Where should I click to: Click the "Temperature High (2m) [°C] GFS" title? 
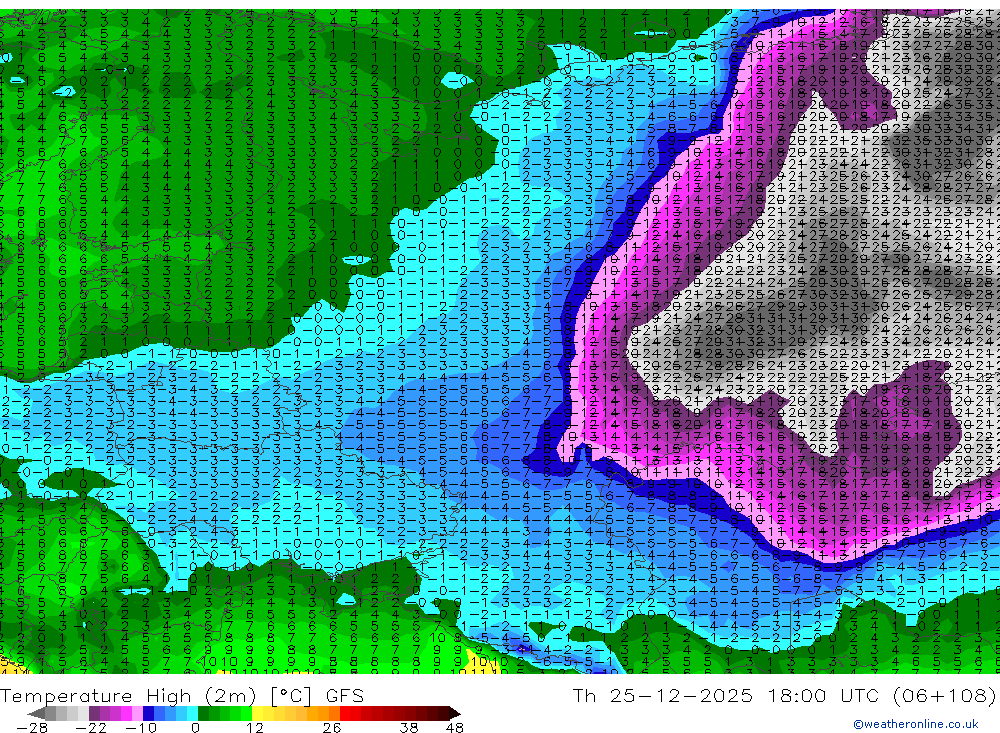(x=182, y=695)
